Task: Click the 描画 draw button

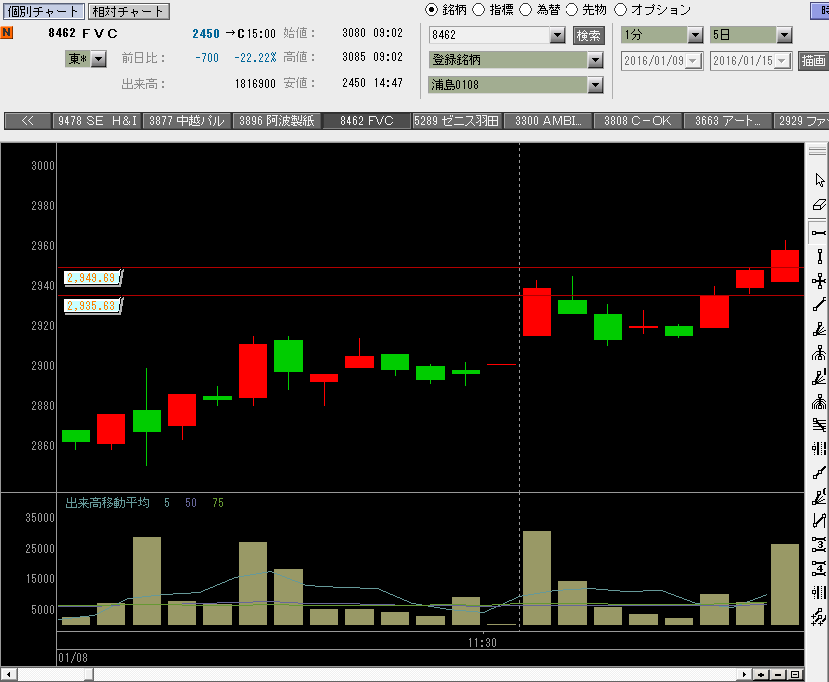Action: [x=813, y=60]
